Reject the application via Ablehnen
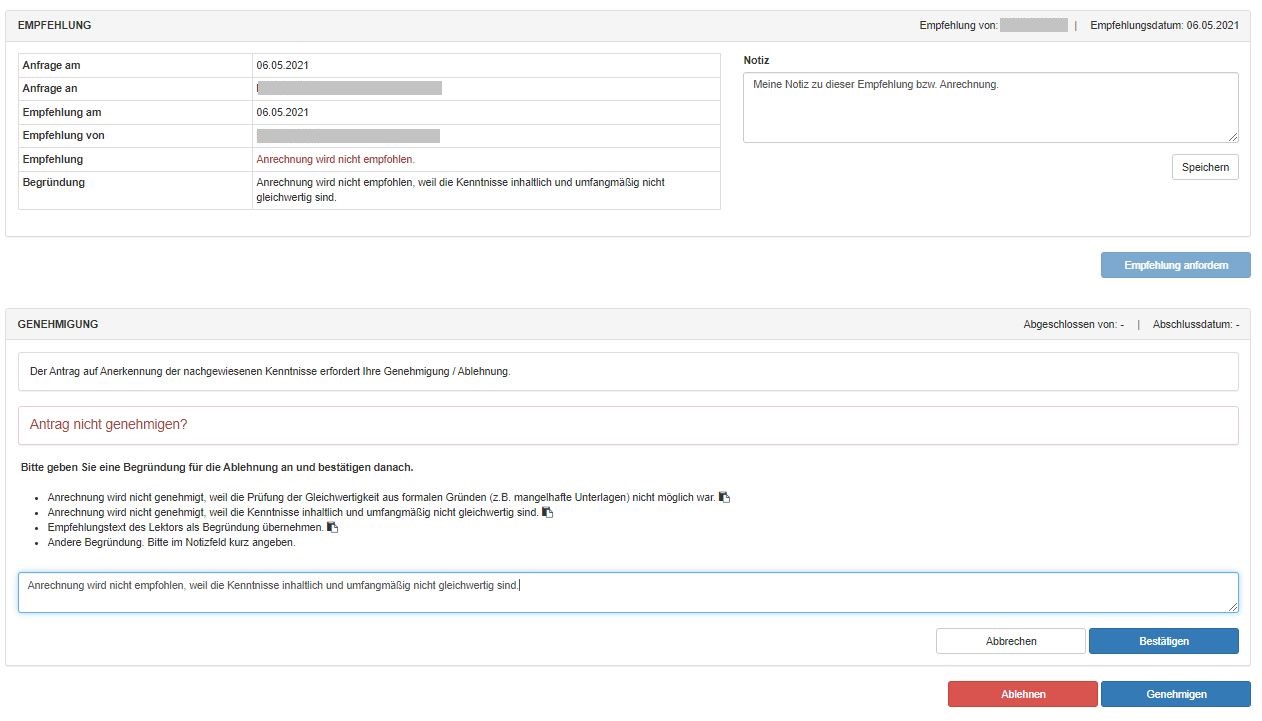The width and height of the screenshot is (1262, 721). point(1022,694)
